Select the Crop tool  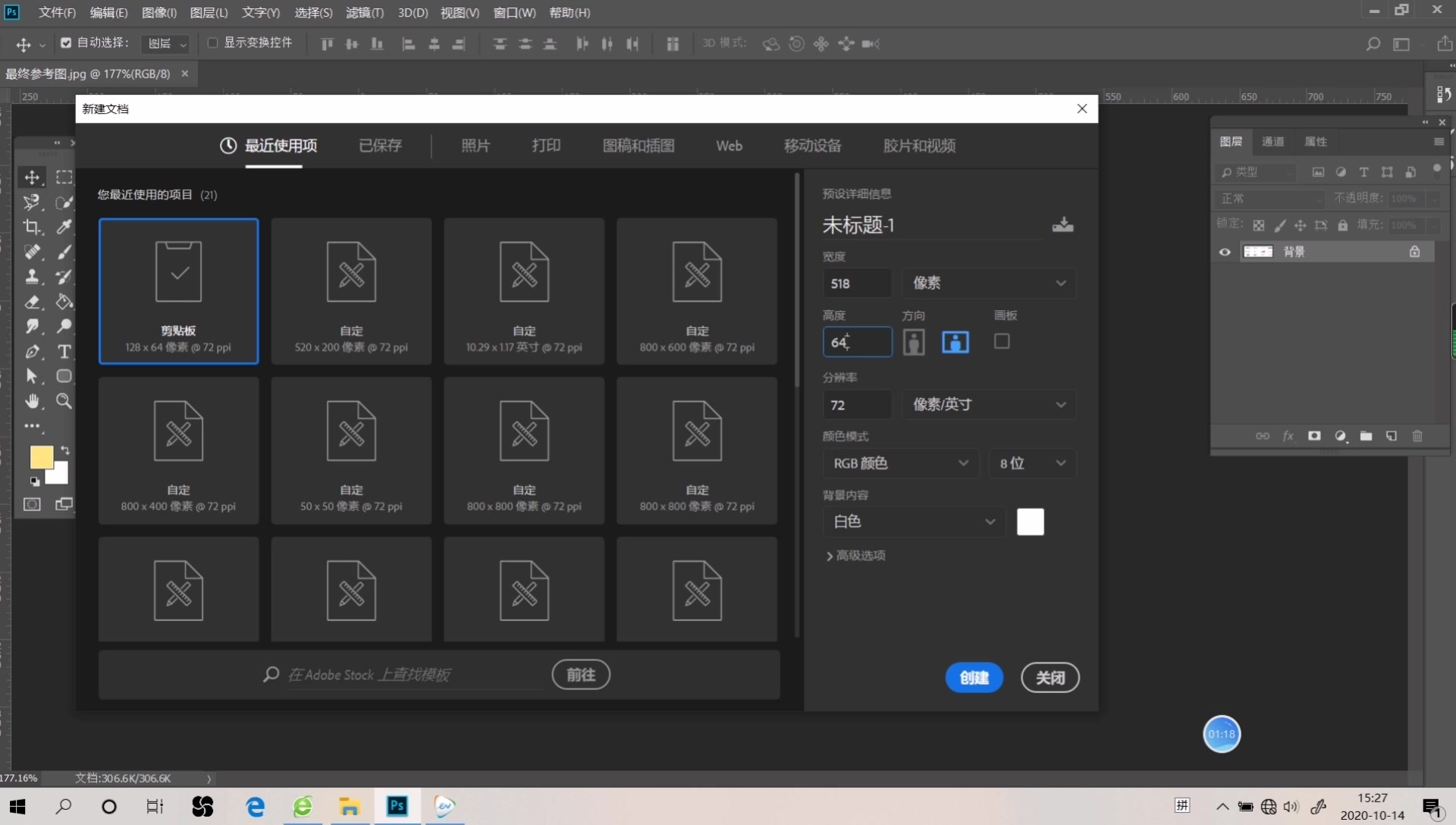pos(32,227)
